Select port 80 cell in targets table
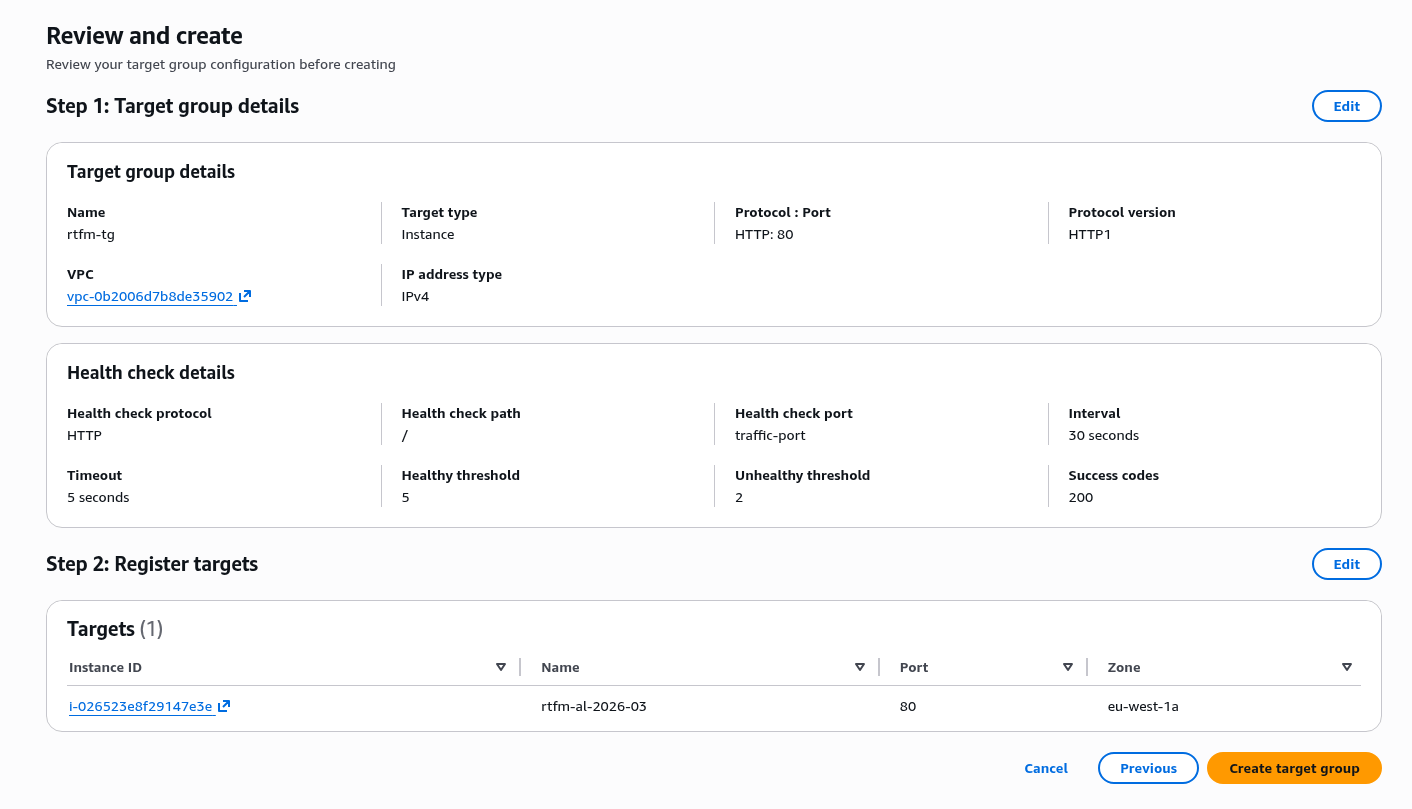The width and height of the screenshot is (1412, 809). point(908,706)
